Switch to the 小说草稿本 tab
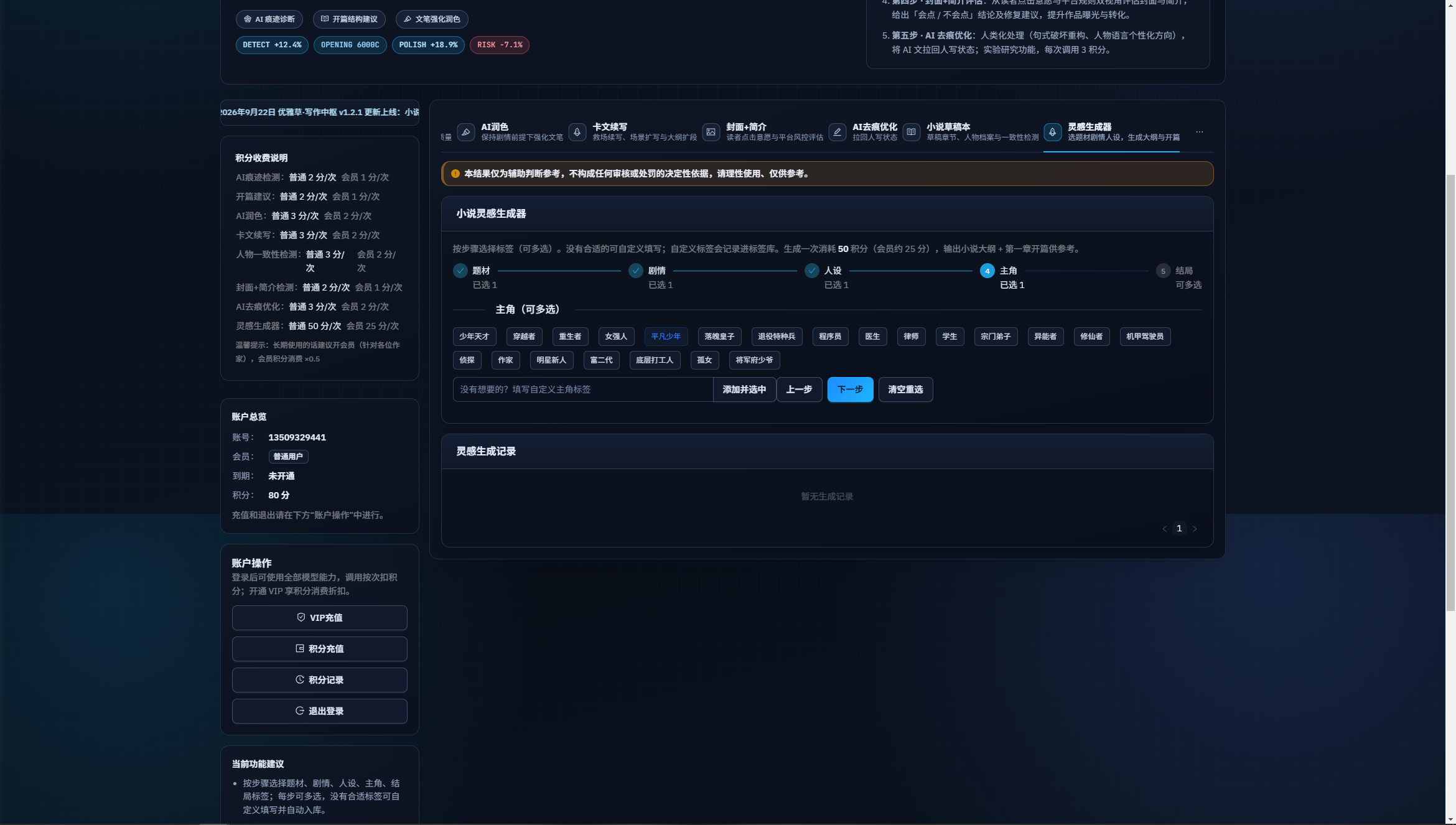Screen dimensions: 1456x825 (971, 132)
